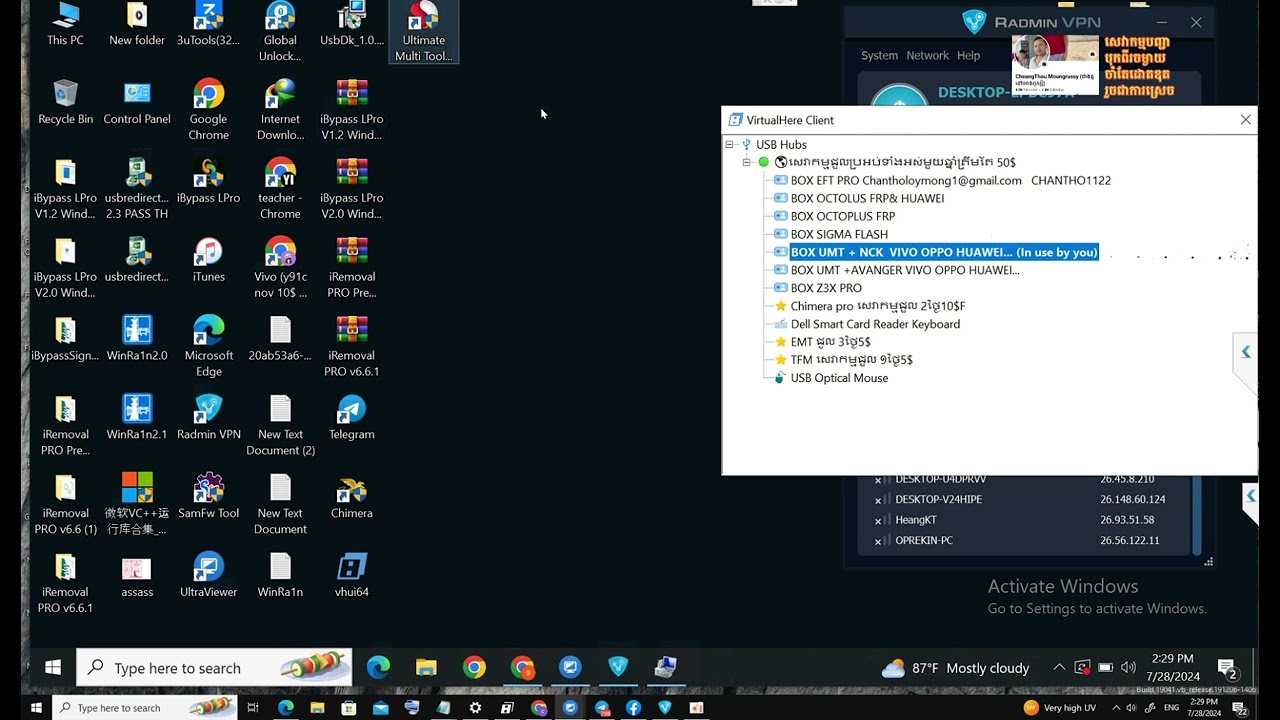Select the New Text Document (2) file
The height and width of the screenshot is (720, 1280).
point(280,426)
